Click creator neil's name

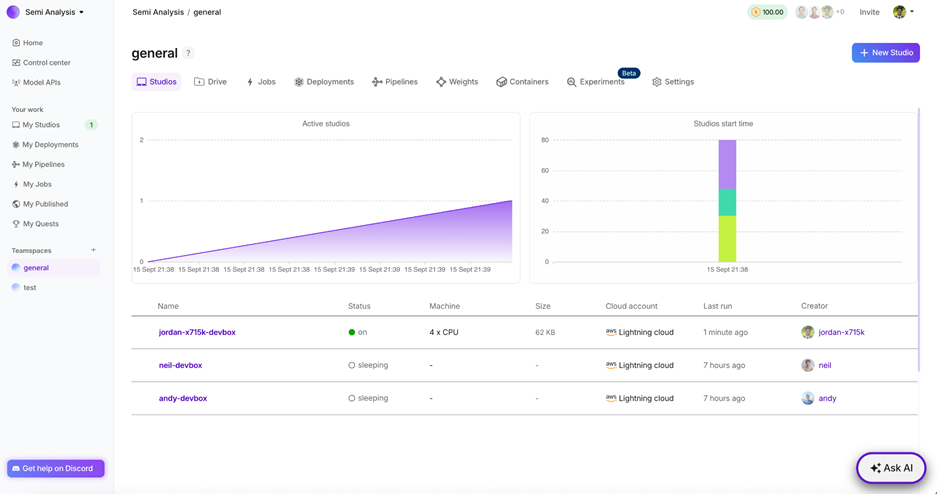[x=825, y=365]
